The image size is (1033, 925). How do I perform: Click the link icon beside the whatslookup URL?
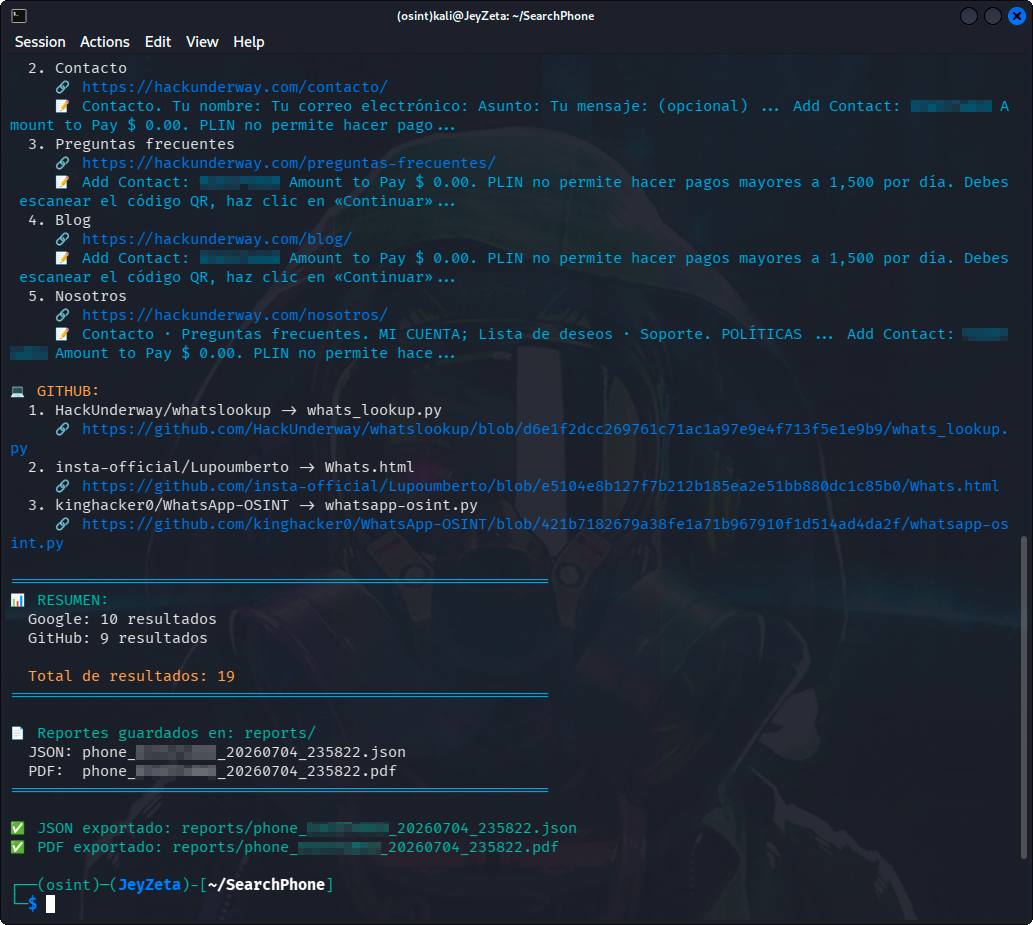tap(63, 429)
